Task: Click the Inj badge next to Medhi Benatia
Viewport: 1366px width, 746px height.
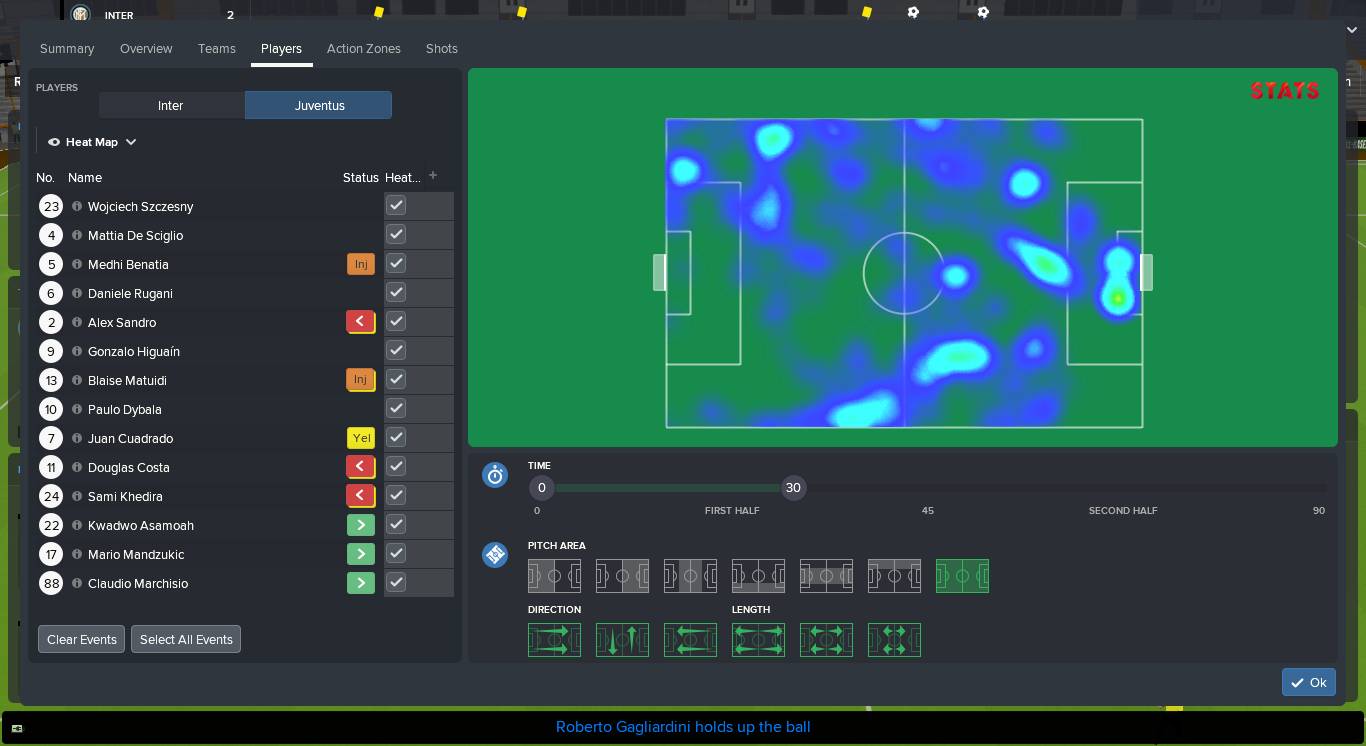Action: pyautogui.click(x=360, y=263)
